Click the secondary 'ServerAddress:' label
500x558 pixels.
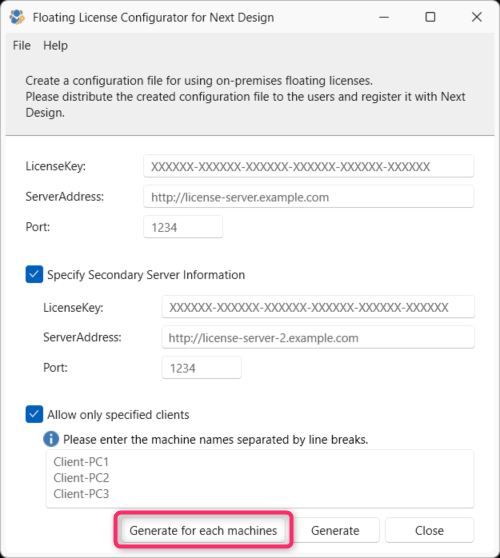coord(82,337)
